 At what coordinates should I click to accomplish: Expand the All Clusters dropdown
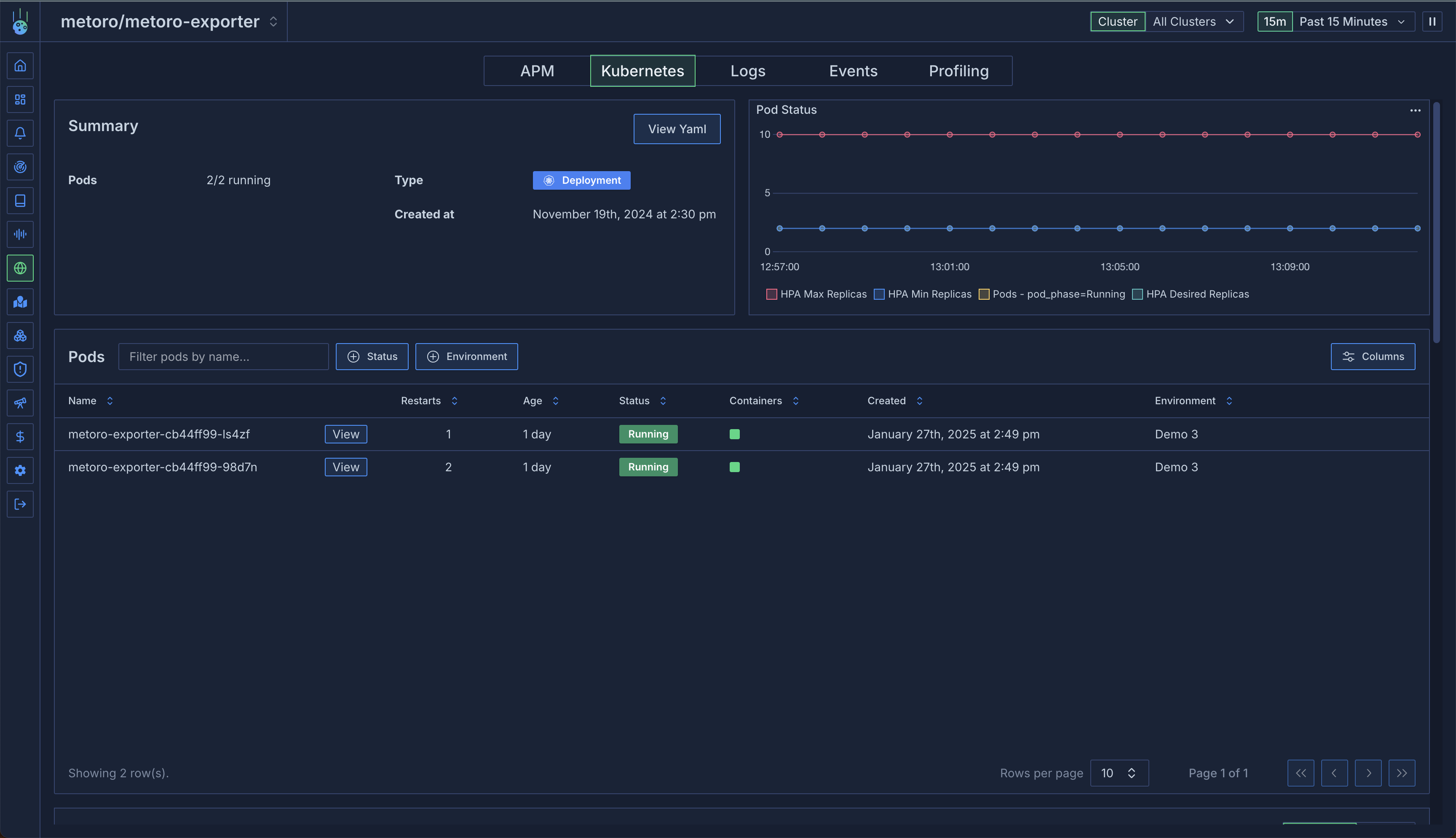point(1193,21)
